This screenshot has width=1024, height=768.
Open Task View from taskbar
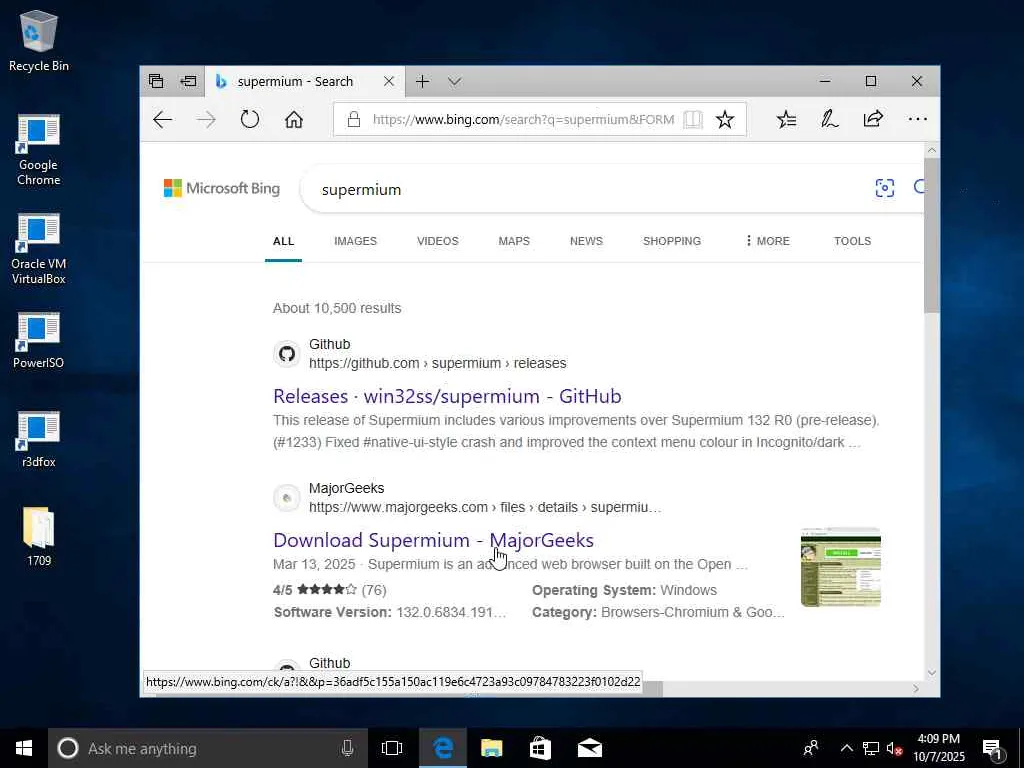[392, 748]
